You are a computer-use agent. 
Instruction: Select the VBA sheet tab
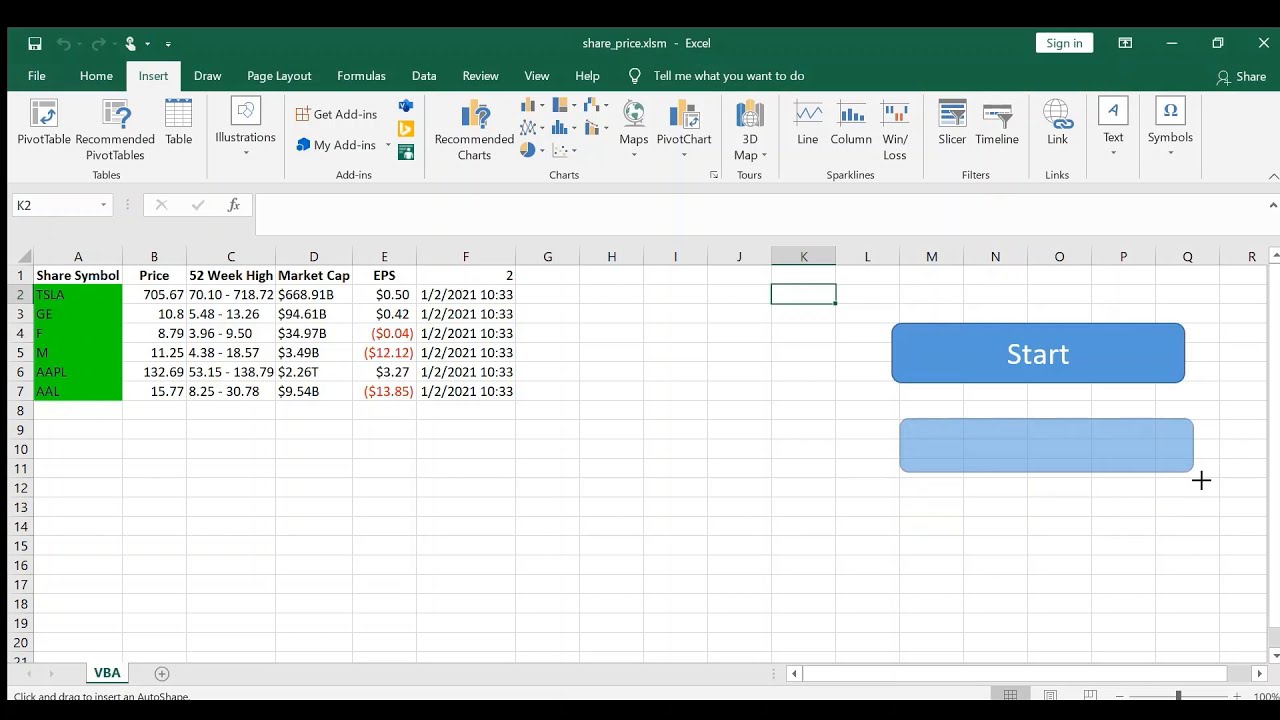pos(107,673)
